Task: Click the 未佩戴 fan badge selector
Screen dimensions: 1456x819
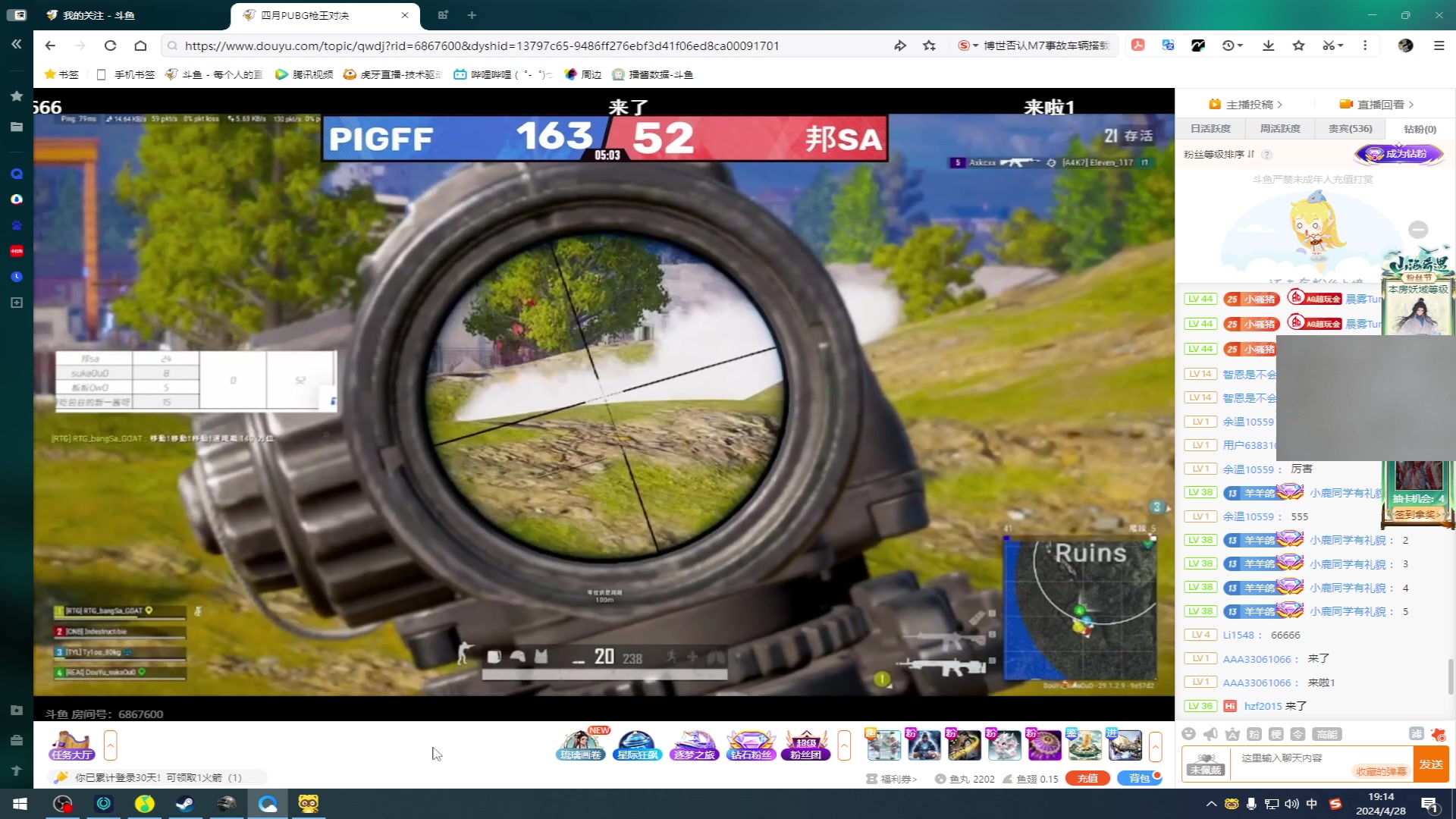Action: (x=1205, y=764)
